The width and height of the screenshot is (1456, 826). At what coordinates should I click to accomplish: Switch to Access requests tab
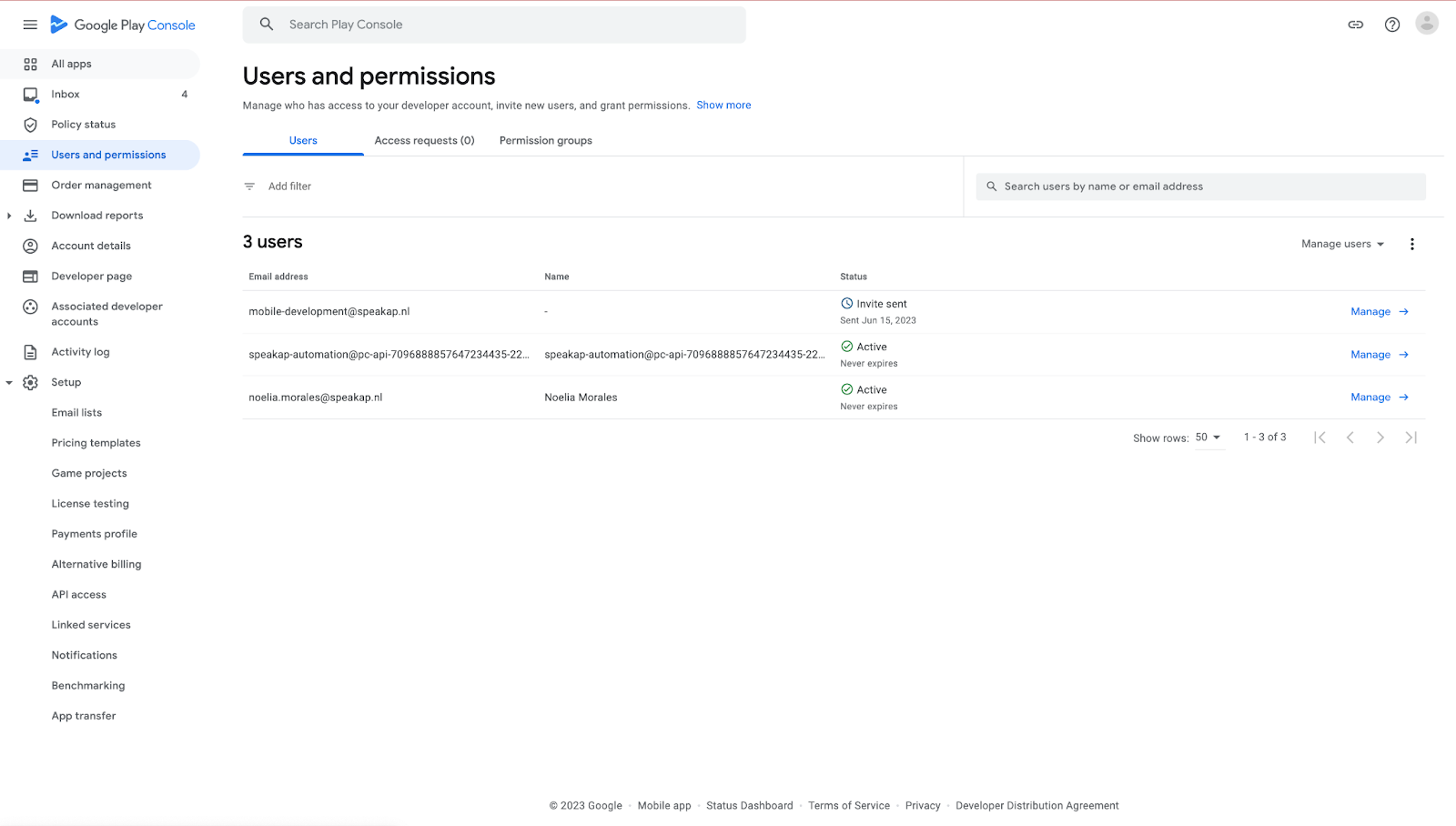424,141
